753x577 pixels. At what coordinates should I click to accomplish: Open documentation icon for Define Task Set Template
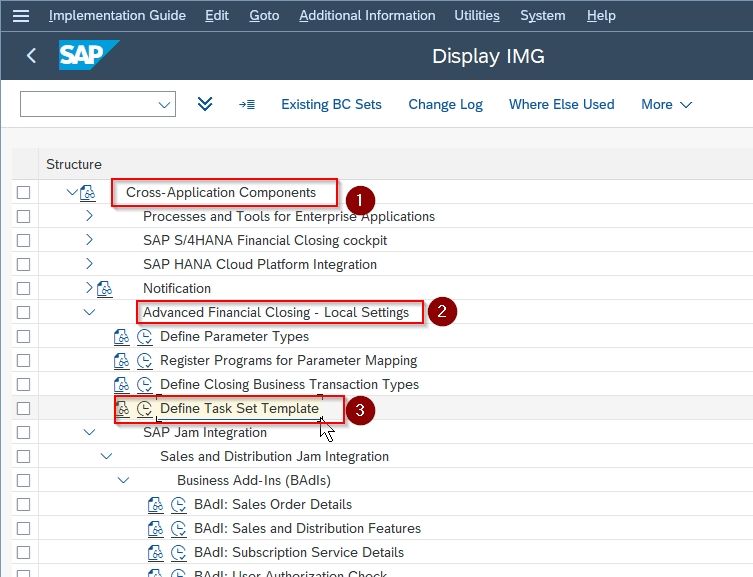(123, 409)
